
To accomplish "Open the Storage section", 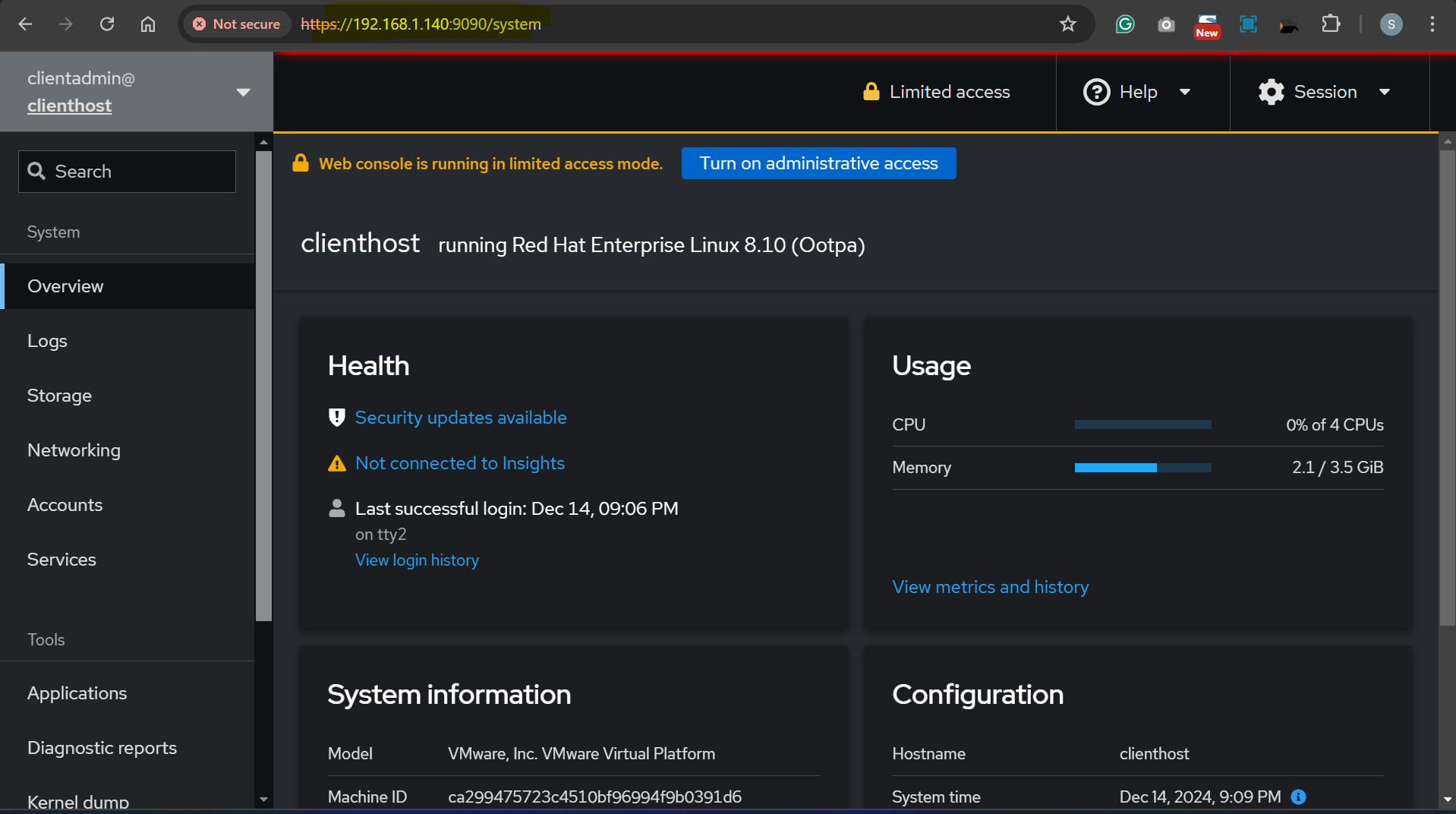I will pyautogui.click(x=128, y=396).
